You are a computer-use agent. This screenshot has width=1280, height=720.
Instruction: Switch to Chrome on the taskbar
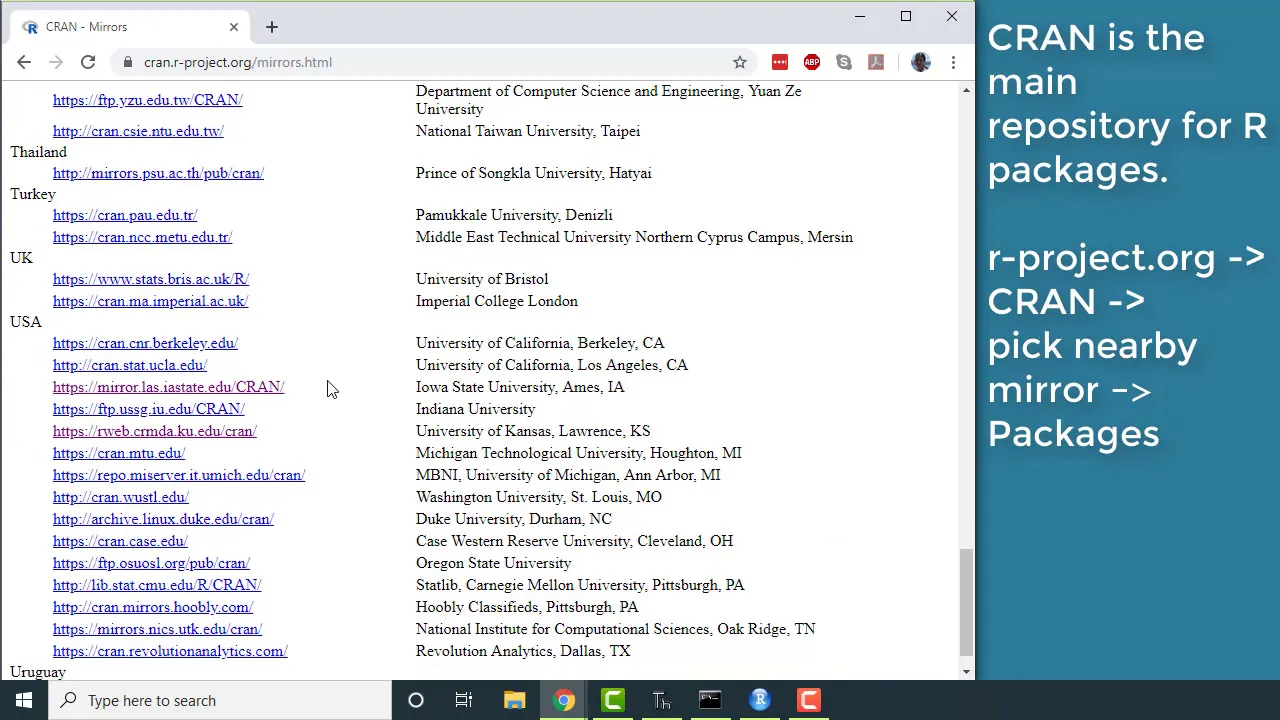click(564, 700)
